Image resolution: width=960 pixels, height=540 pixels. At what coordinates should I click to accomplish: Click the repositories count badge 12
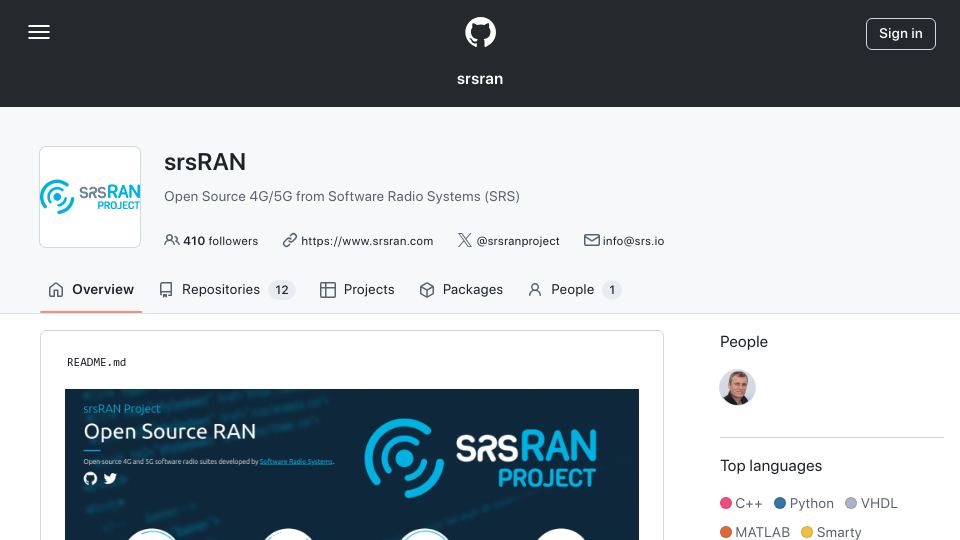(282, 290)
